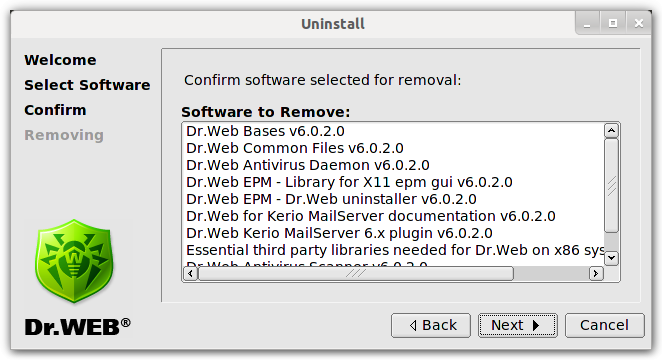Choose the Confirm step in sidebar
662x360 pixels.
[55, 110]
